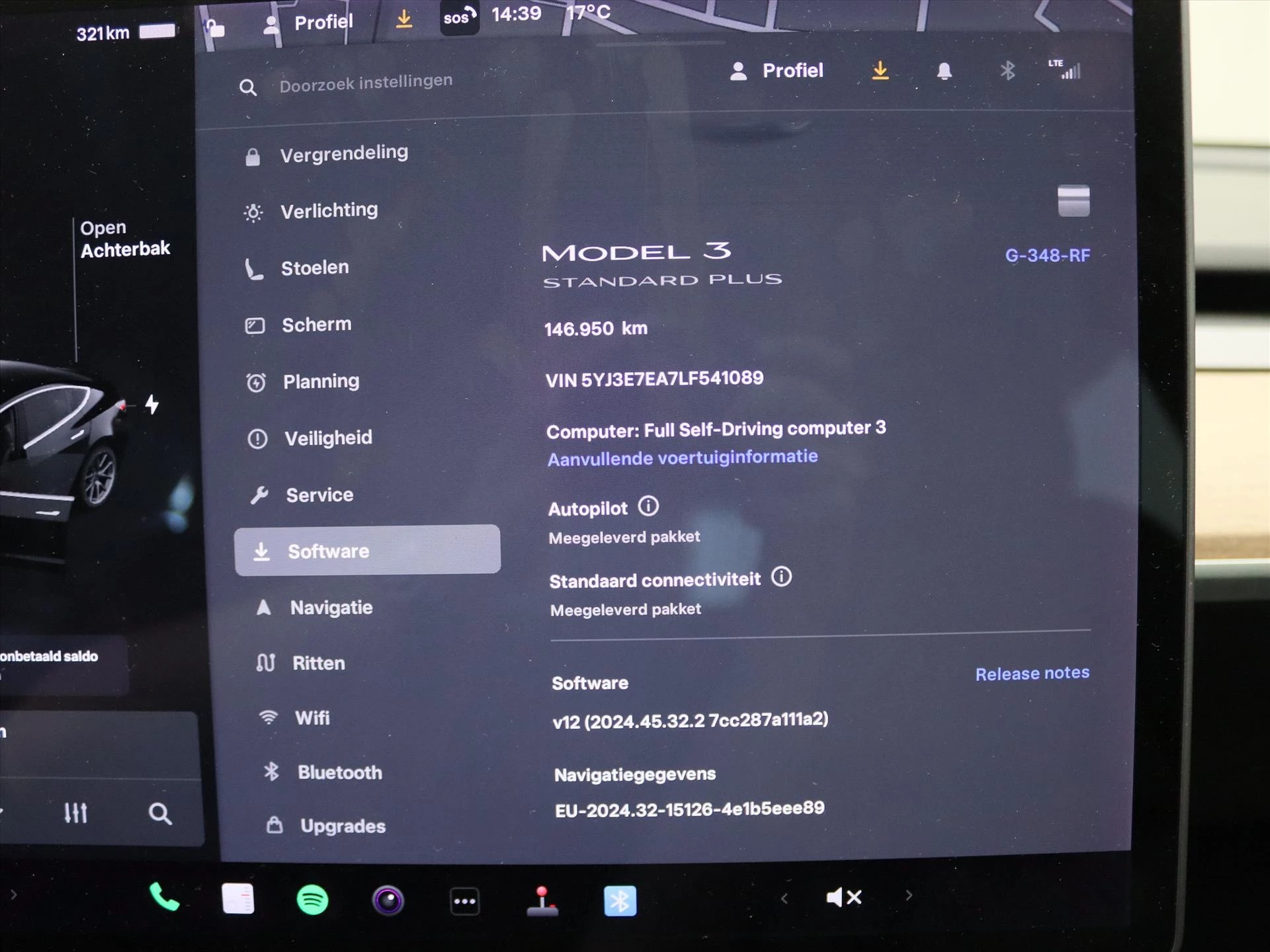This screenshot has width=1270, height=952.
Task: Tap the software version v12 (2024.45.32.2 7cc287a111a2) text
Action: pos(691,721)
